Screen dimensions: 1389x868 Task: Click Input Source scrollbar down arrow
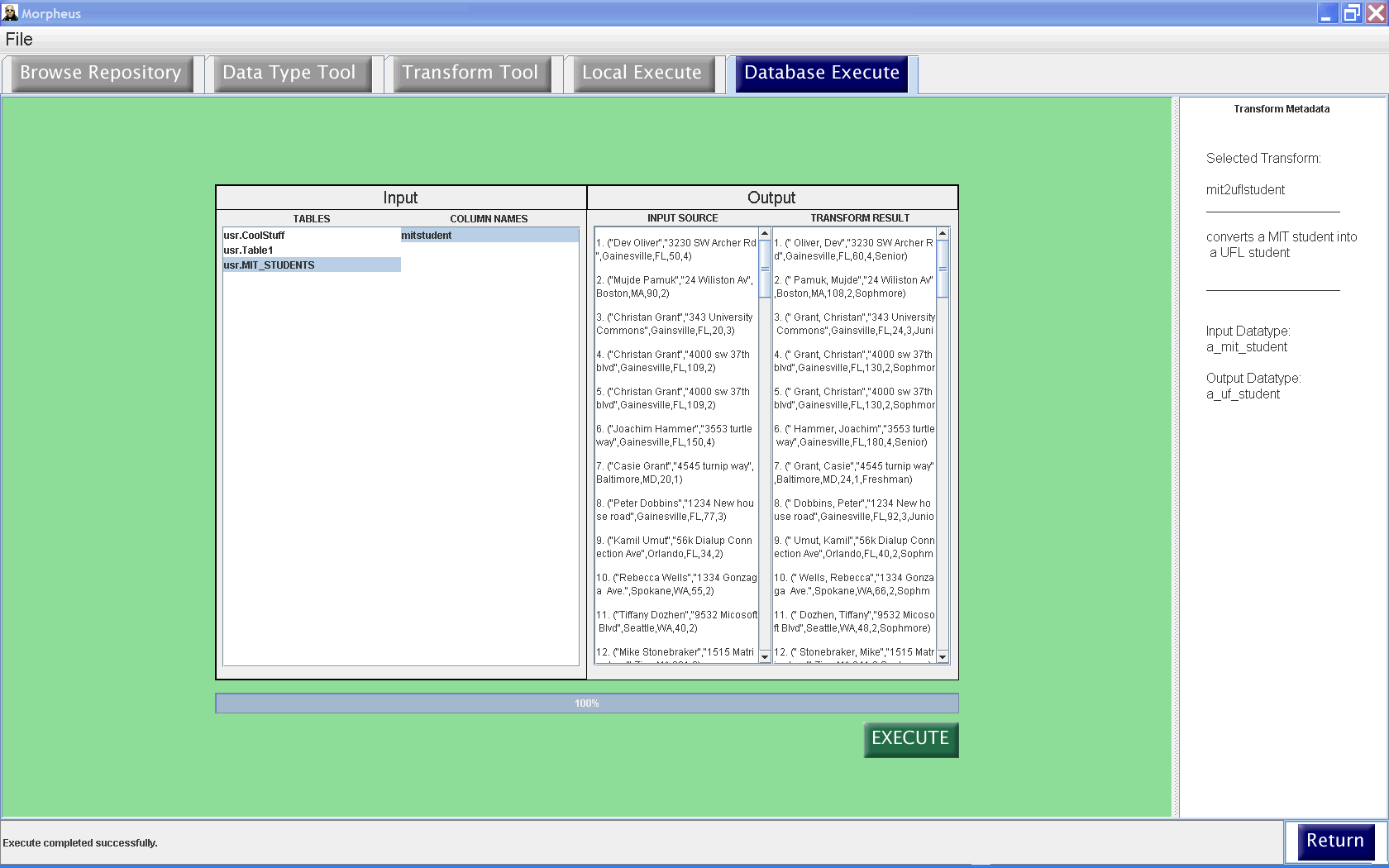coord(765,656)
